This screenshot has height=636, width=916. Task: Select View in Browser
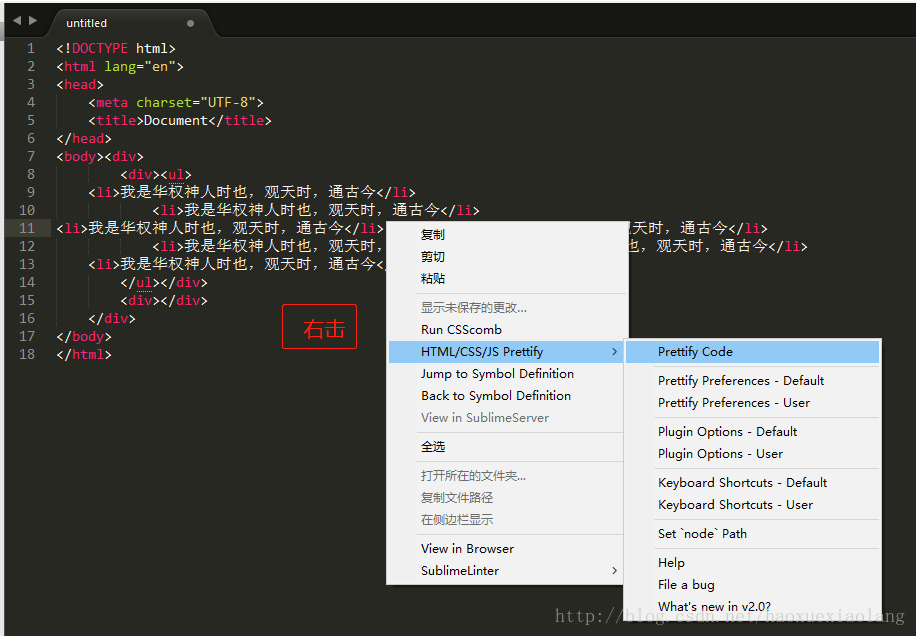point(507,549)
